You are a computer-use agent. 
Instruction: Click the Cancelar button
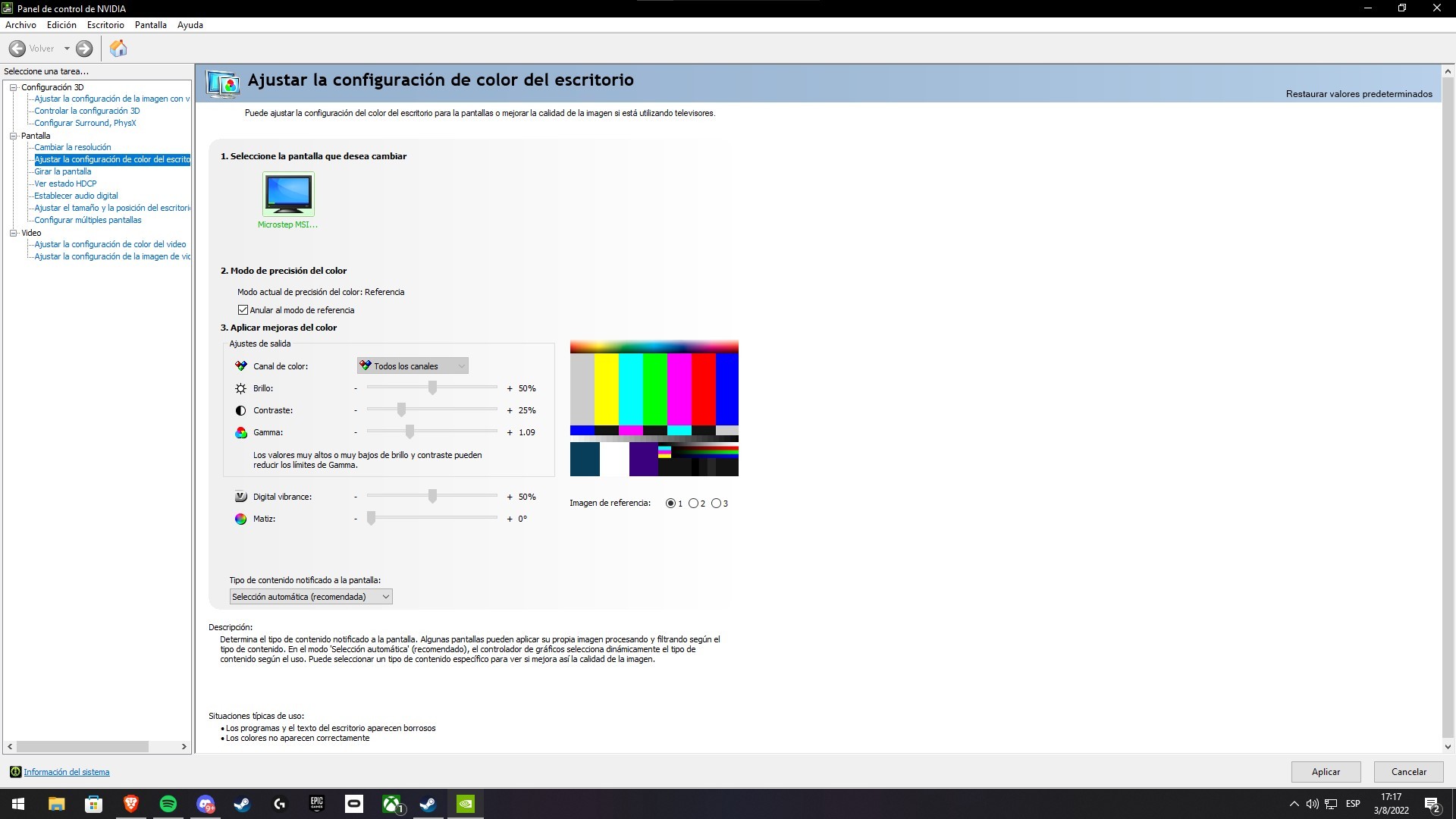tap(1408, 772)
